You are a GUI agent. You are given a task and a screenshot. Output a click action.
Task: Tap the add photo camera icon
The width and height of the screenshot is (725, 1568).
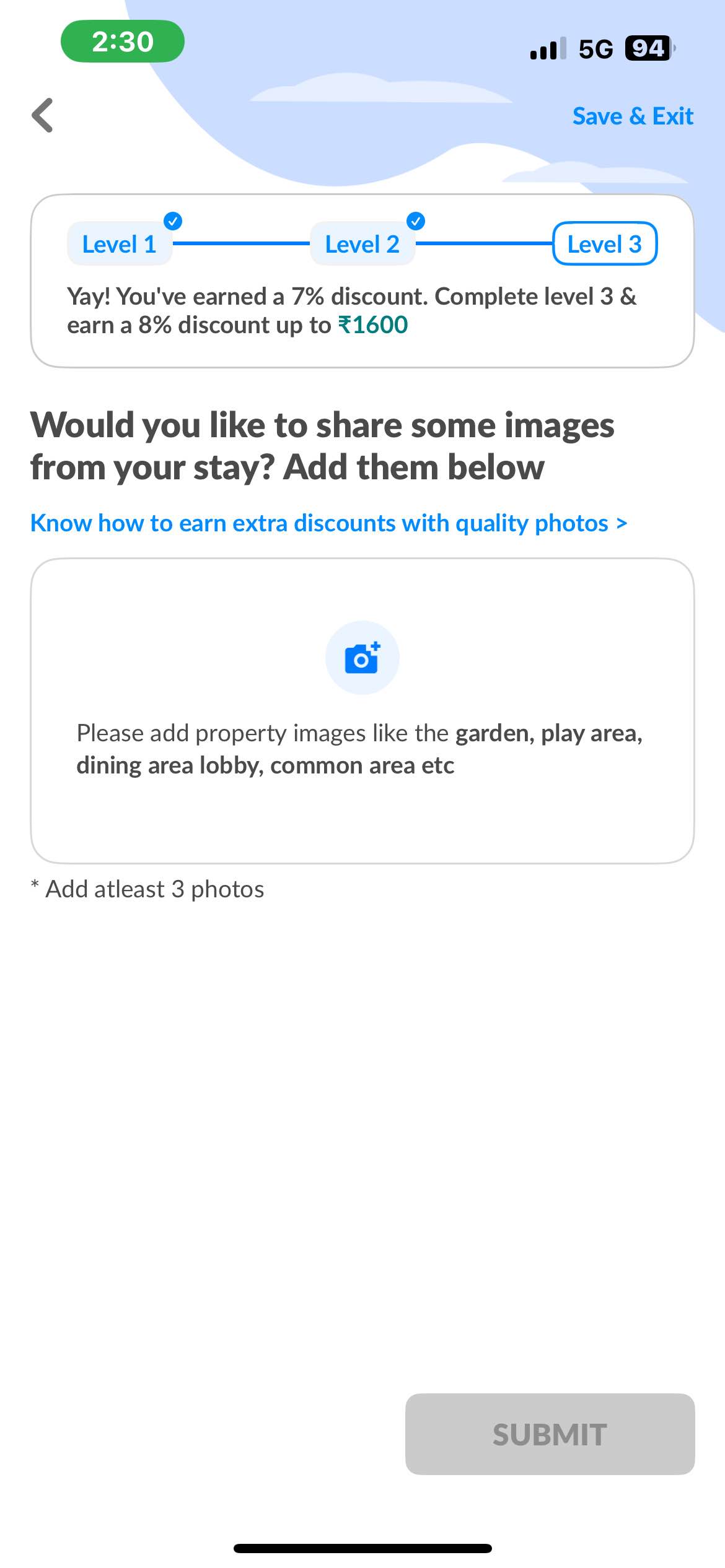pyautogui.click(x=362, y=658)
